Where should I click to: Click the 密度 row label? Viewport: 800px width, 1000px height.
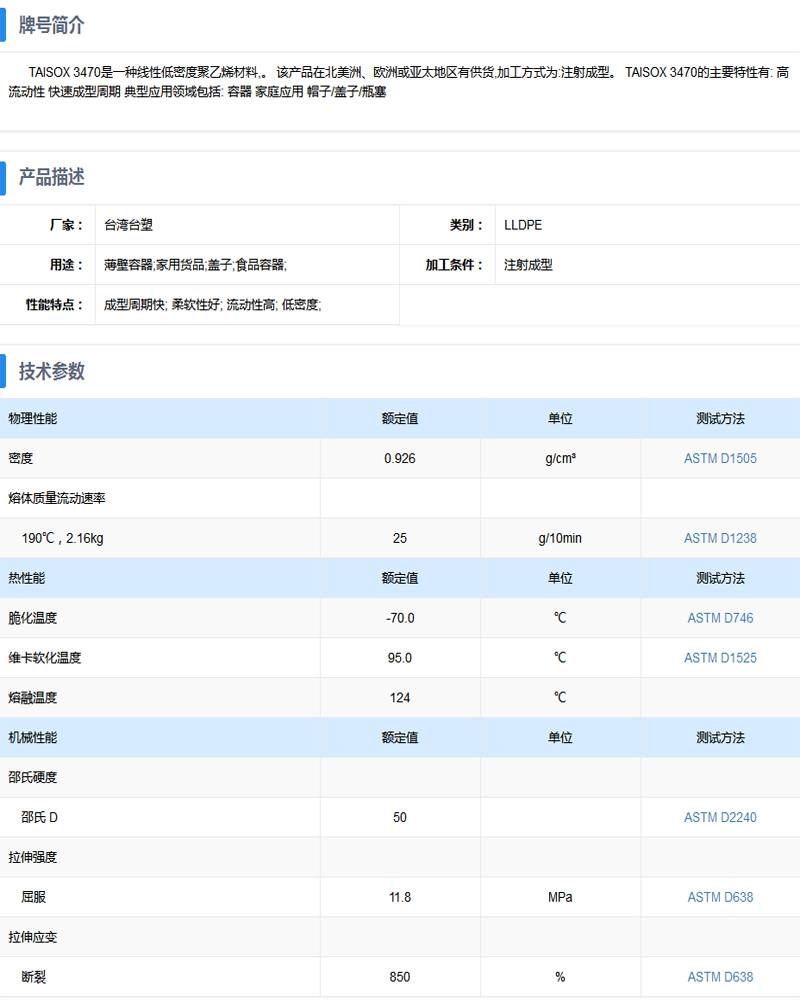coord(20,458)
